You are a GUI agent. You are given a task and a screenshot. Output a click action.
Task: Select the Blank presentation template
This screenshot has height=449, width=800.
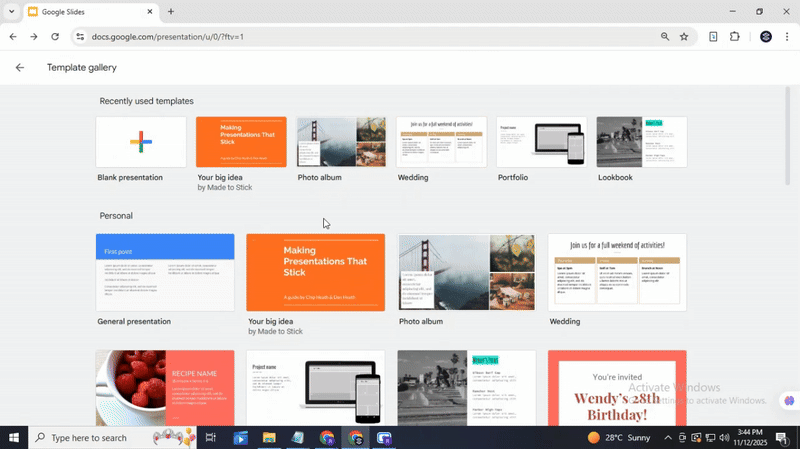tap(141, 142)
